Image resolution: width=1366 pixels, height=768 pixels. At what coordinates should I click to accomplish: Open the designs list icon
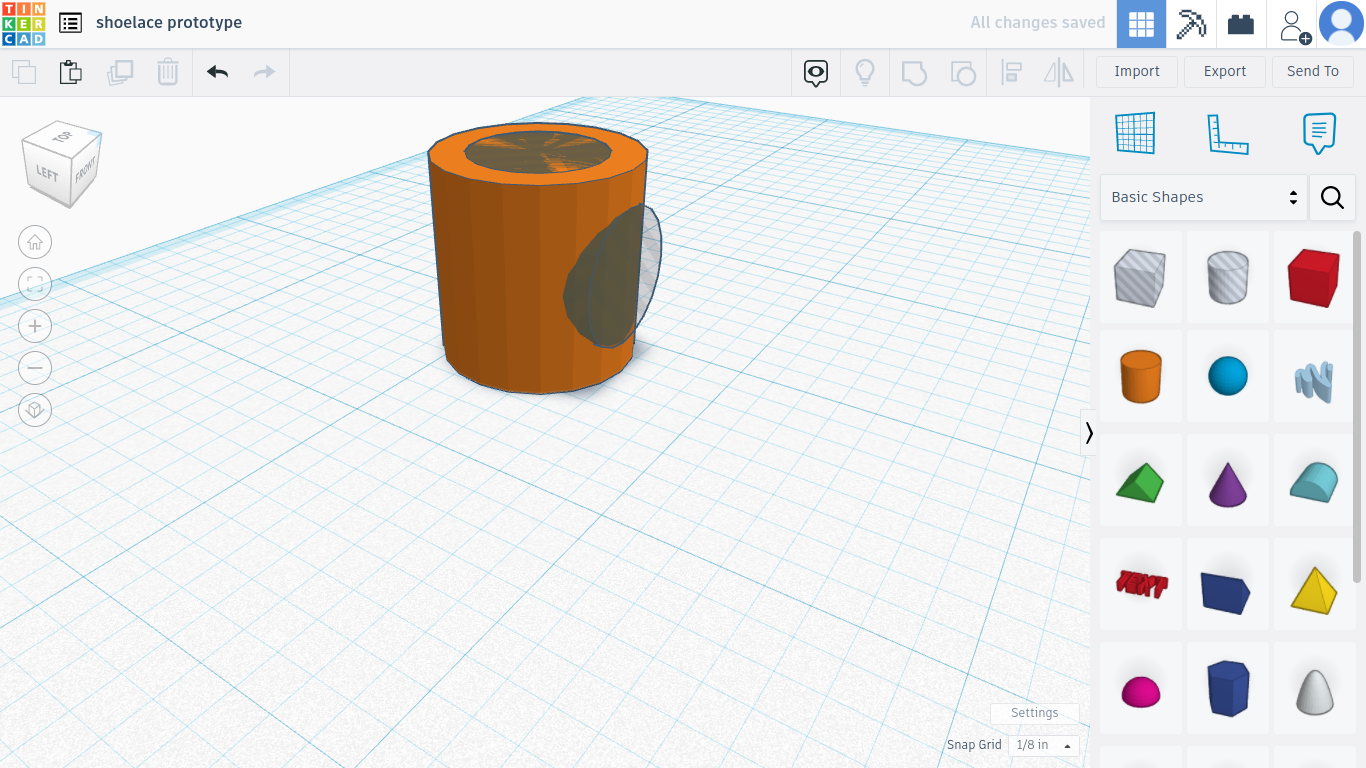70,23
